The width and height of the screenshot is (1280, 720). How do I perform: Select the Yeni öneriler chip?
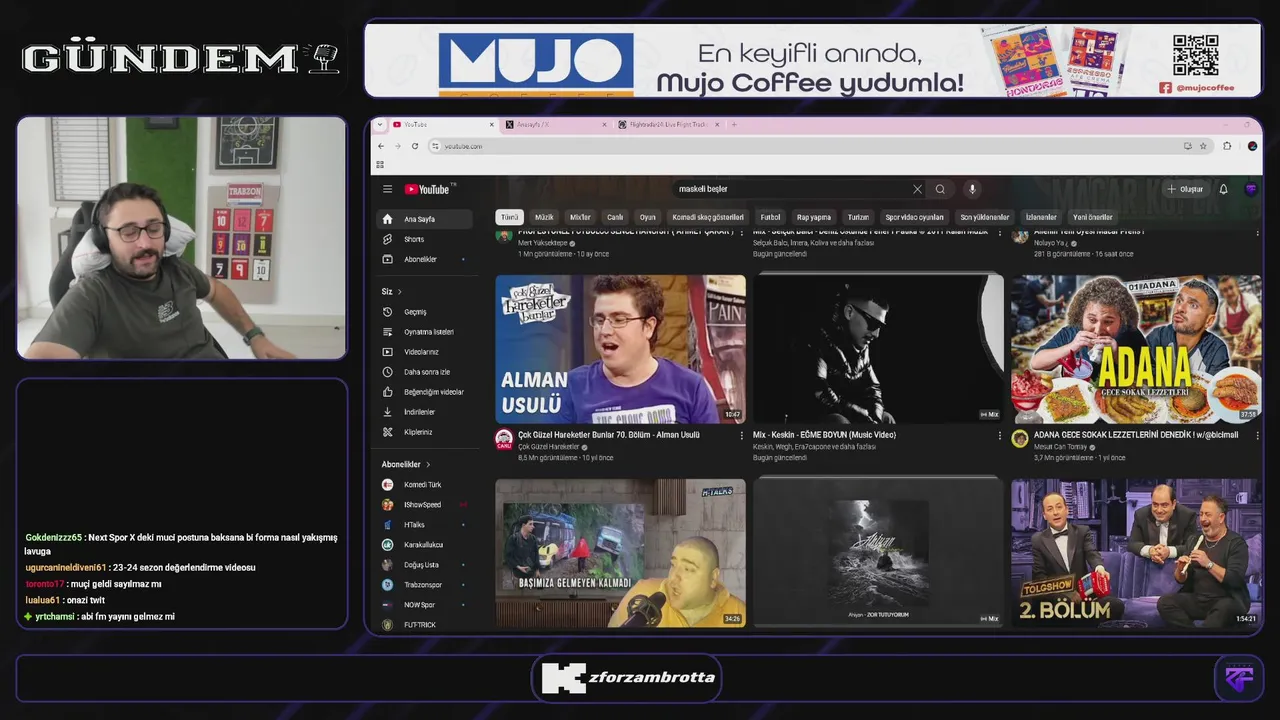[x=1093, y=217]
